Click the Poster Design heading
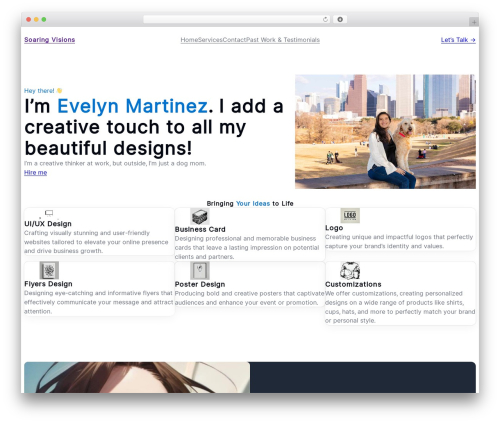Screen dimensions: 500x423 [200, 285]
